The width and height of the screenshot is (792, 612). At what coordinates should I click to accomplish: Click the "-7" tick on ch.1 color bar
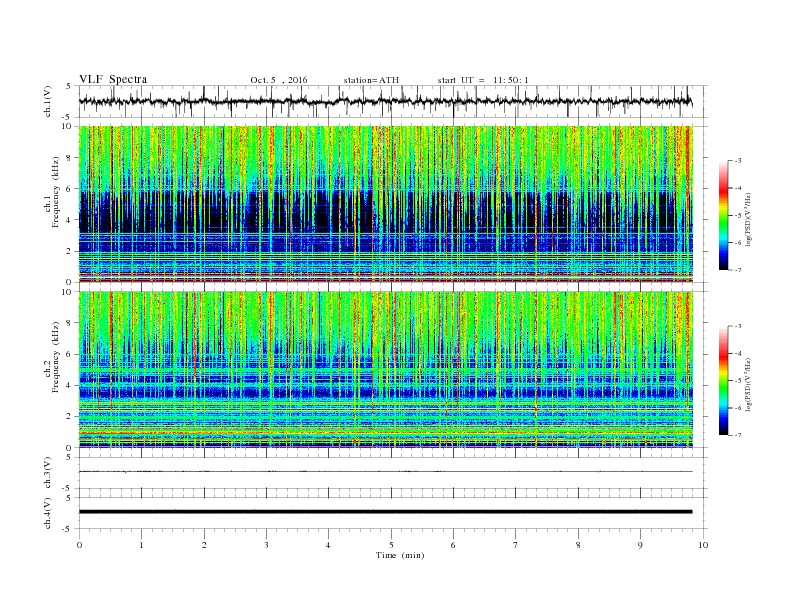coord(738,270)
